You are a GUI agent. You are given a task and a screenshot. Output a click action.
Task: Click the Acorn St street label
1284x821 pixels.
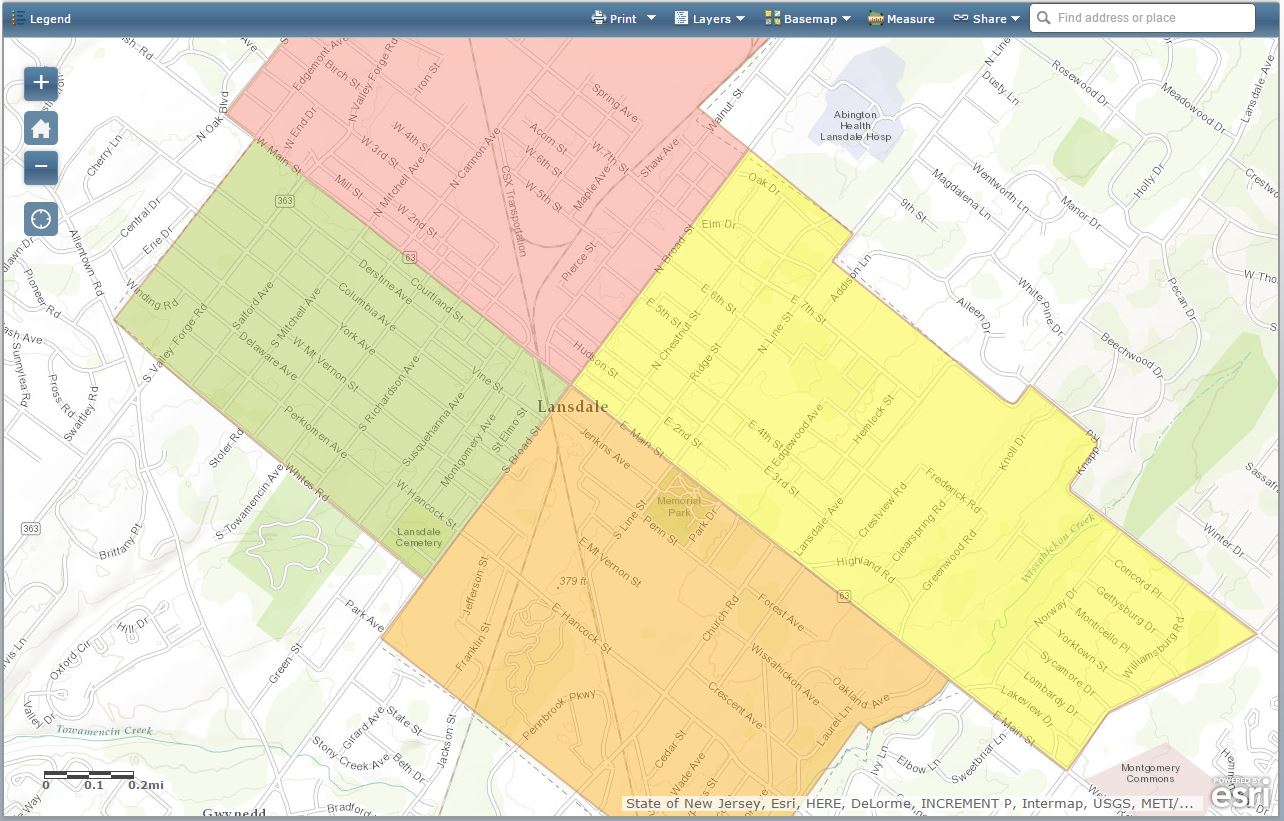[548, 140]
